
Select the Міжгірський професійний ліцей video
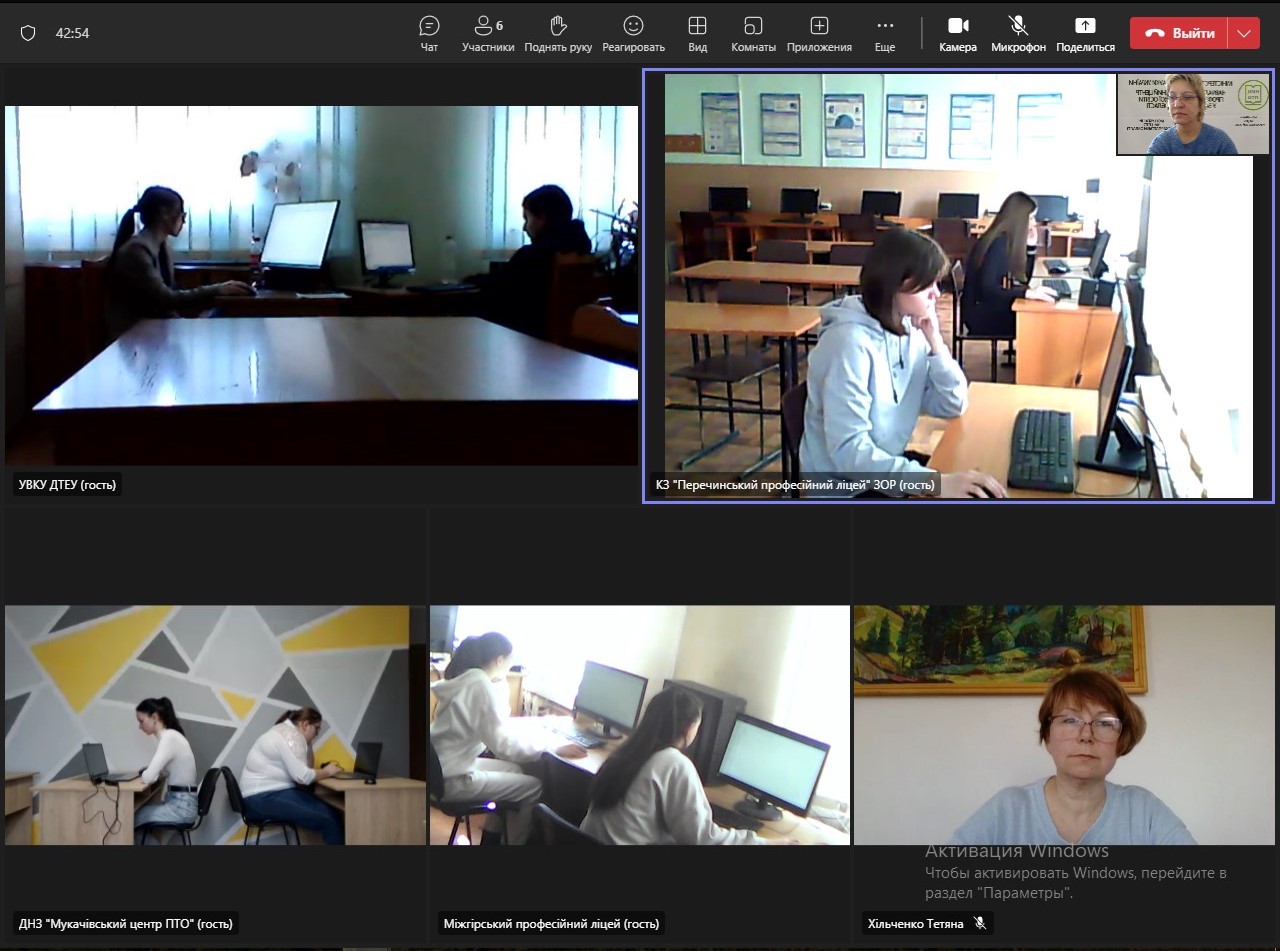tap(639, 725)
